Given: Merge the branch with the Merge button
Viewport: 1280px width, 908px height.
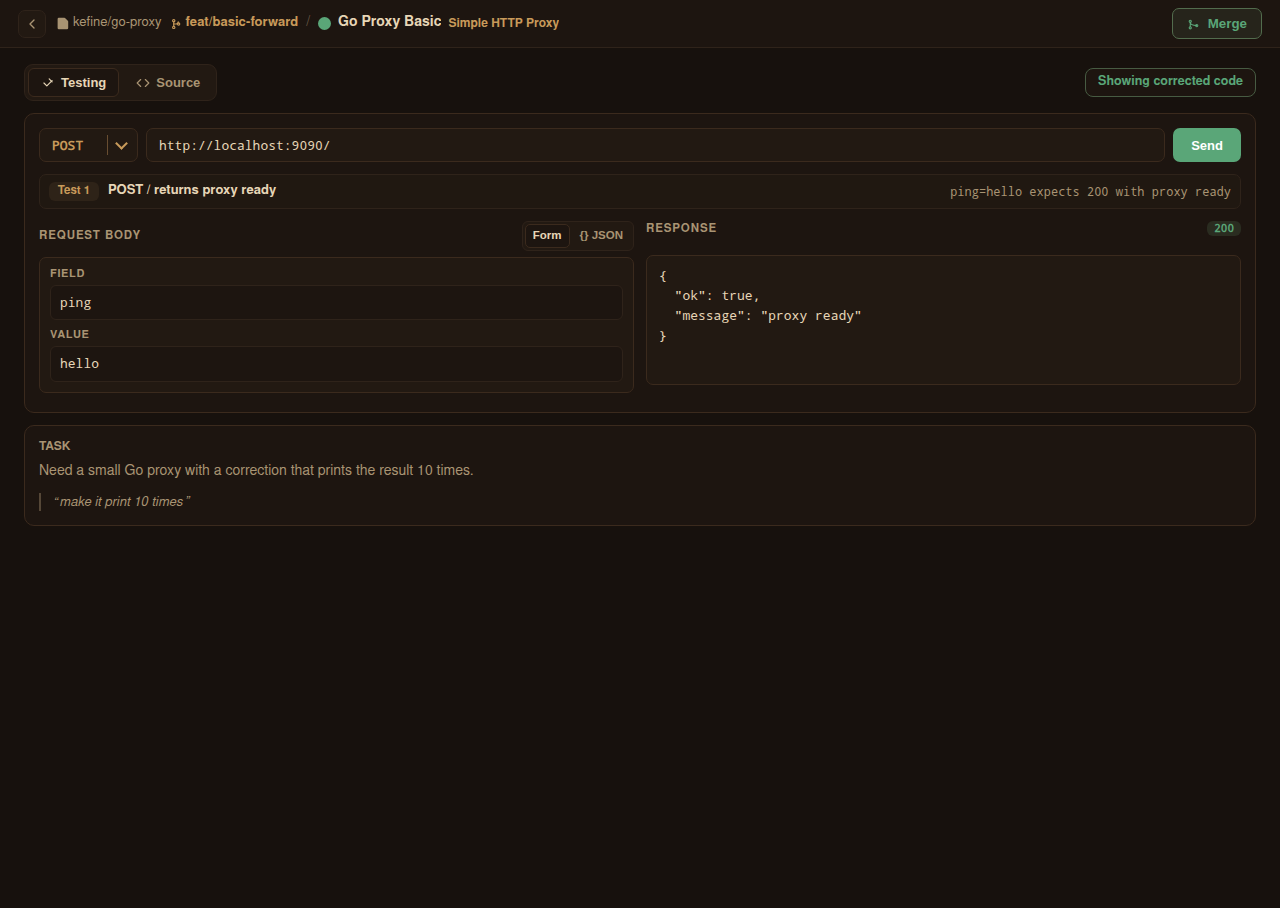Looking at the screenshot, I should (1217, 23).
